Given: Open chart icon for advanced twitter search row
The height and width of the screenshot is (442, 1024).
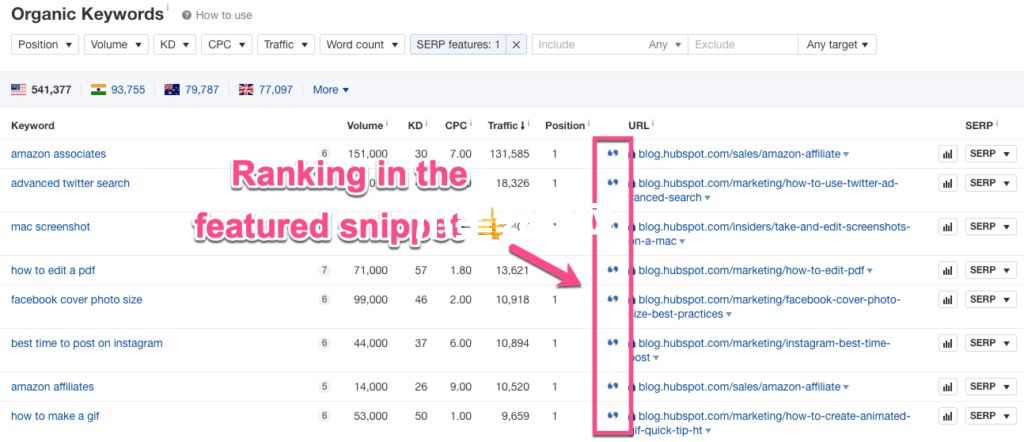Looking at the screenshot, I should (x=946, y=183).
